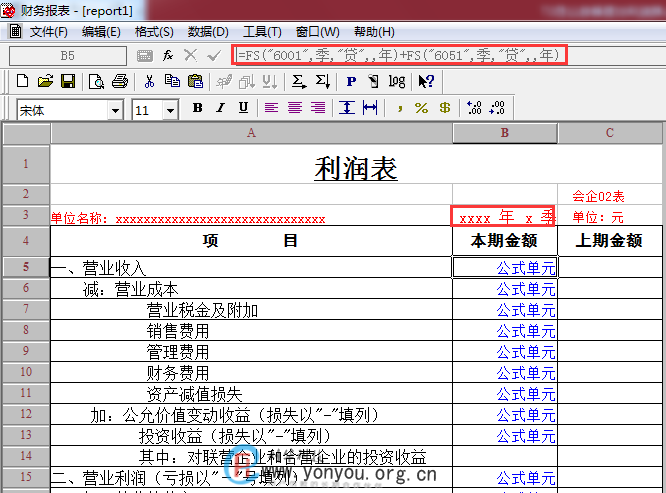Click the Copy icon

(x=172, y=81)
